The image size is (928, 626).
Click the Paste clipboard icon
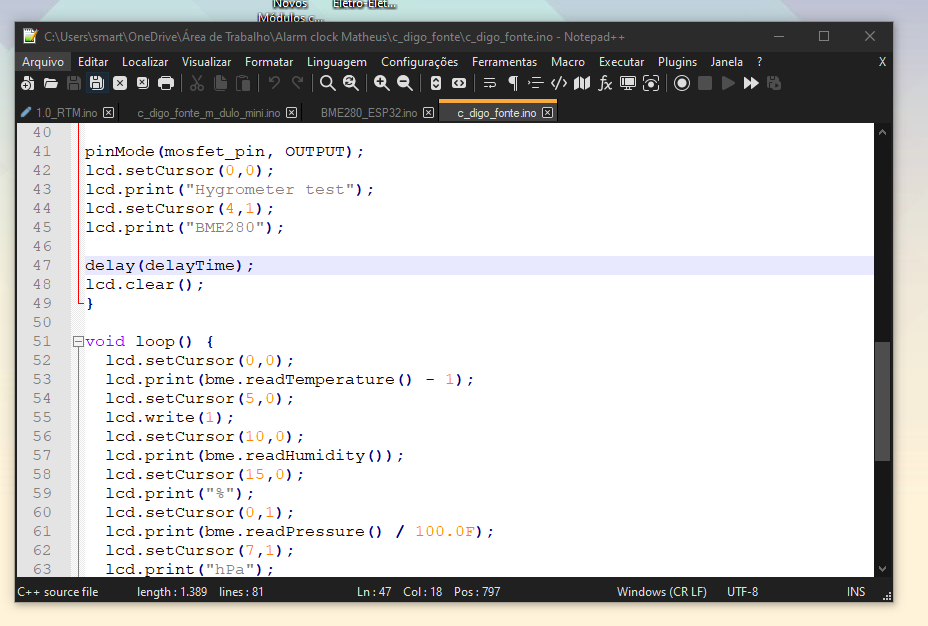pos(243,83)
